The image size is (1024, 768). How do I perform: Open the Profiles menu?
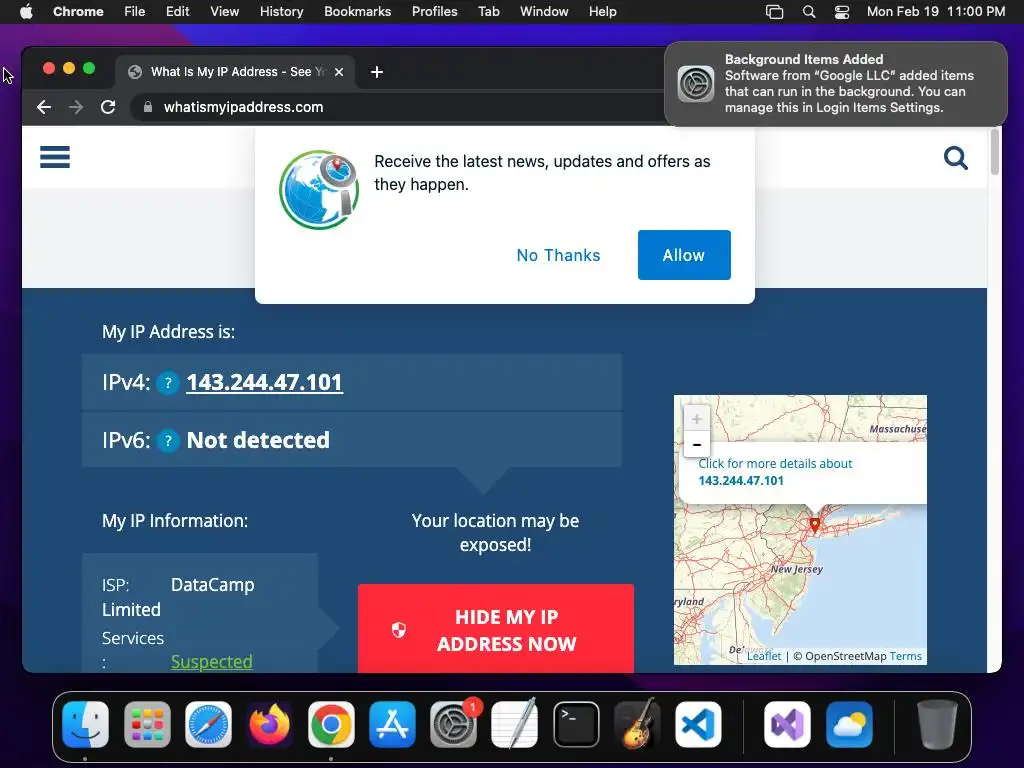point(434,12)
